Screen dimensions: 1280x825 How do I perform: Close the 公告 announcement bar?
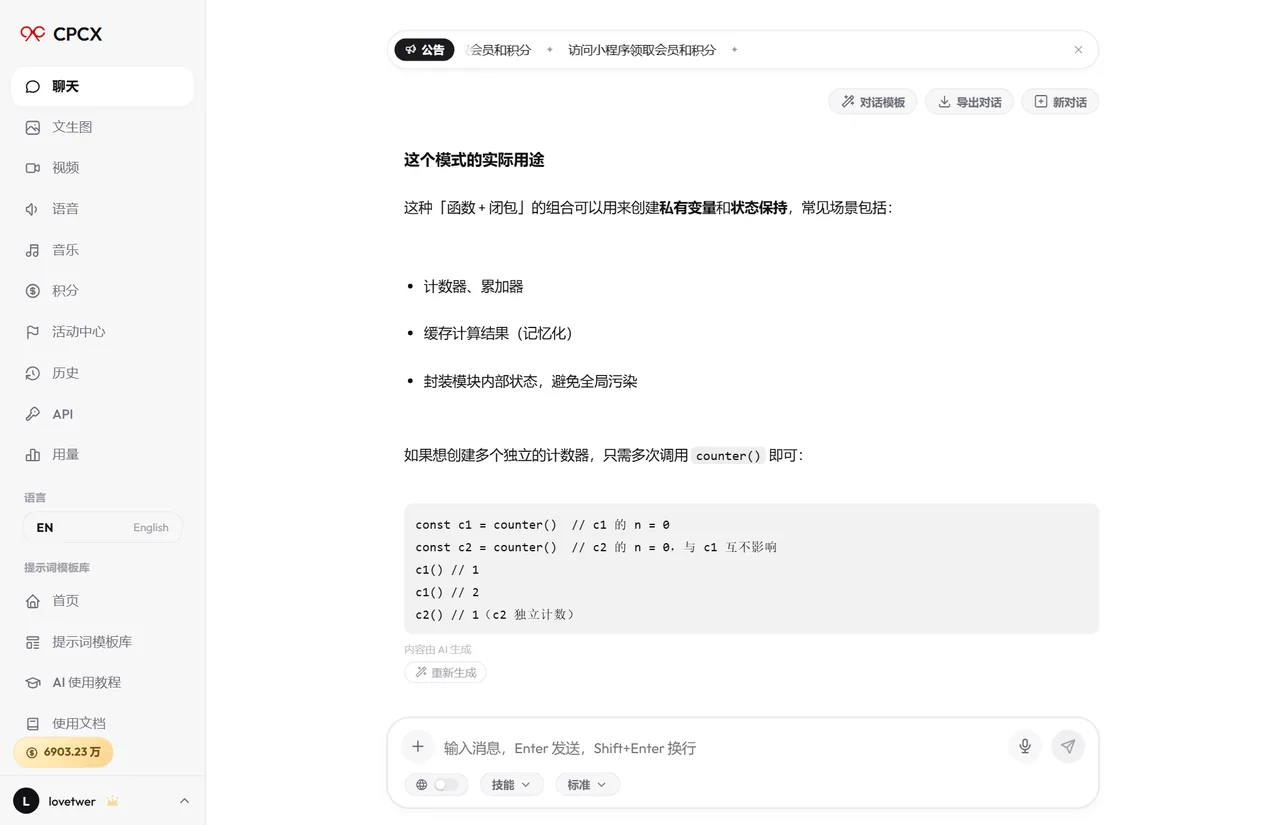click(1078, 50)
